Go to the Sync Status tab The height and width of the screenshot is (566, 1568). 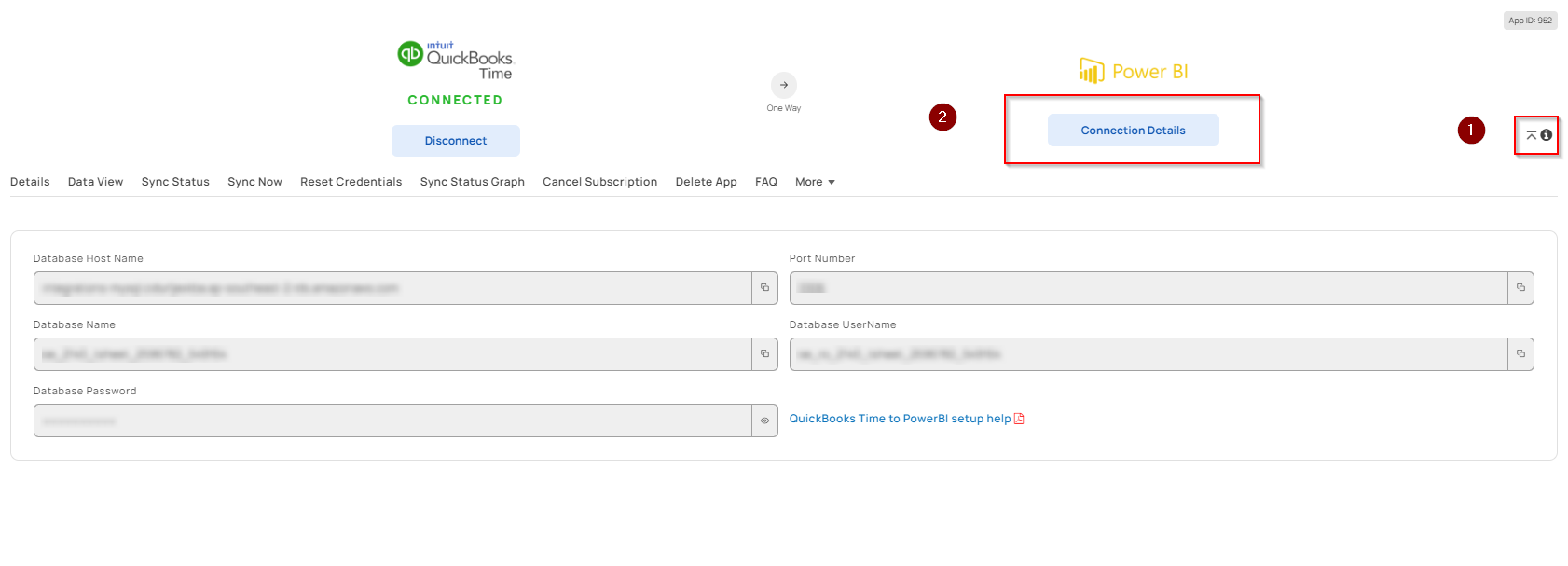pos(175,182)
